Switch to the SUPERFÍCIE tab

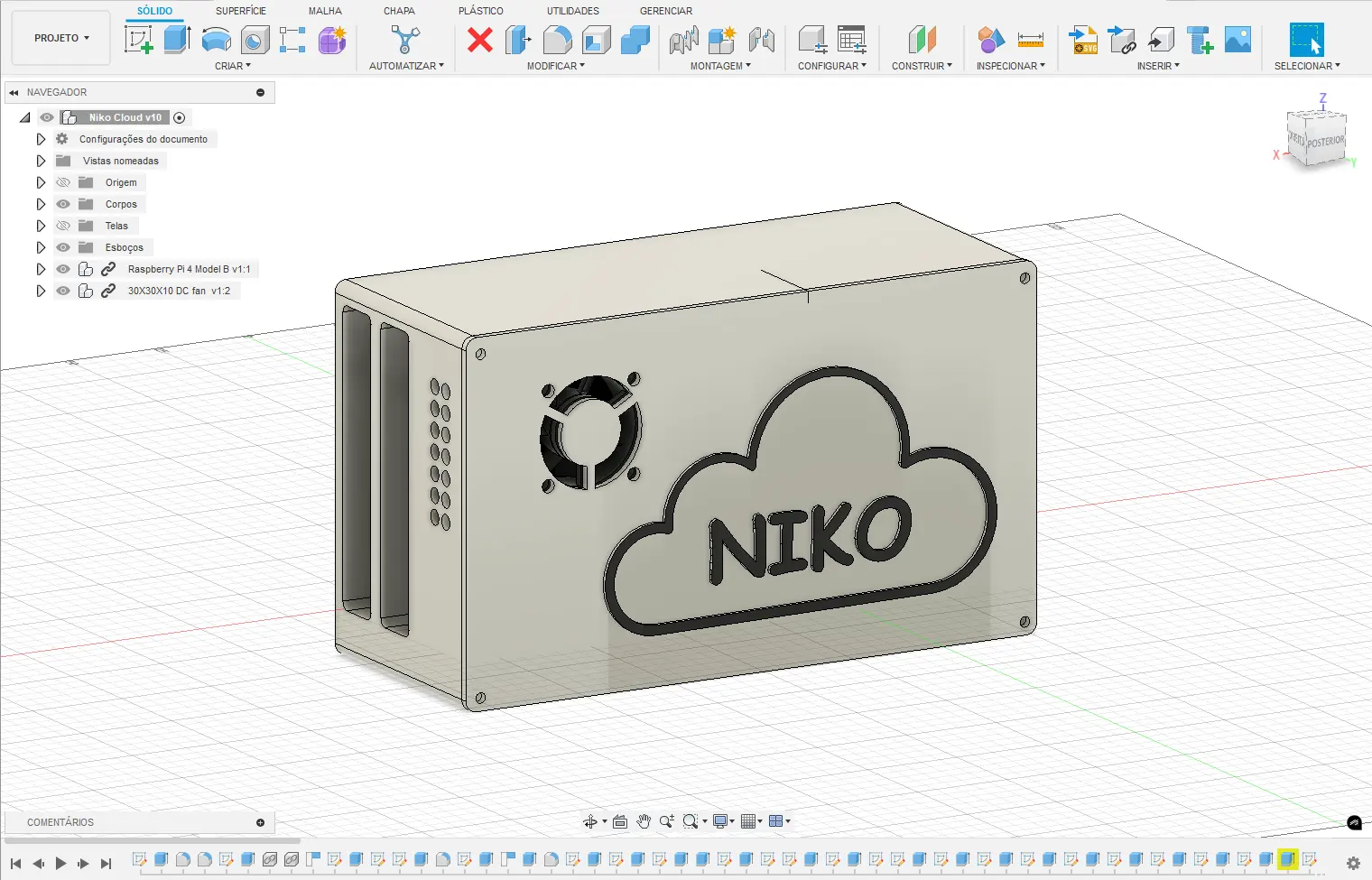[x=240, y=11]
